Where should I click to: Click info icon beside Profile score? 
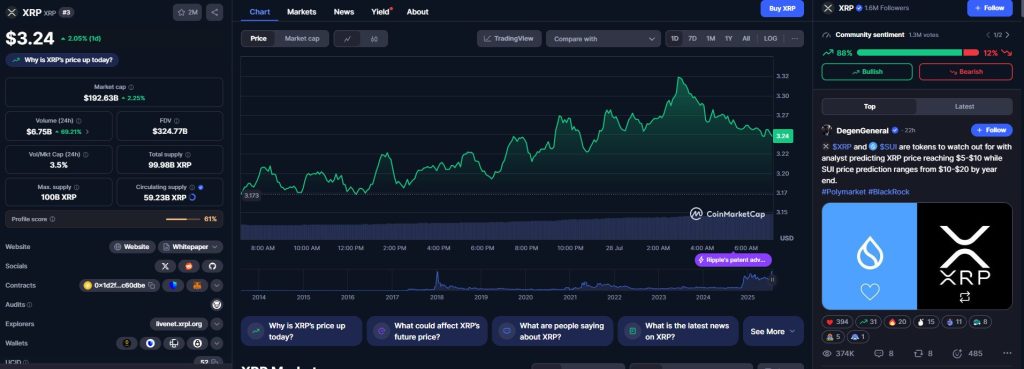(52, 219)
